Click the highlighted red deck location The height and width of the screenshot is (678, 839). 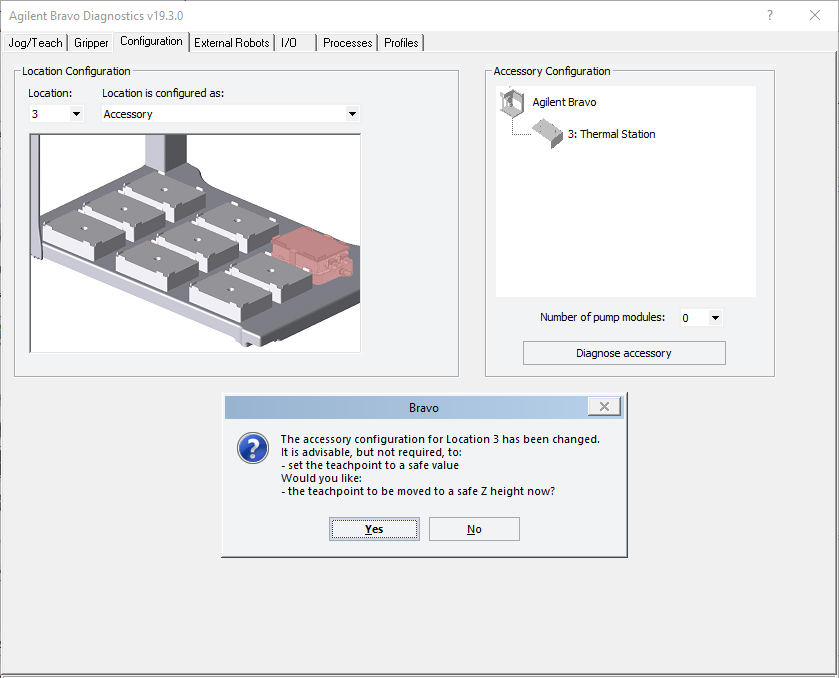point(310,254)
